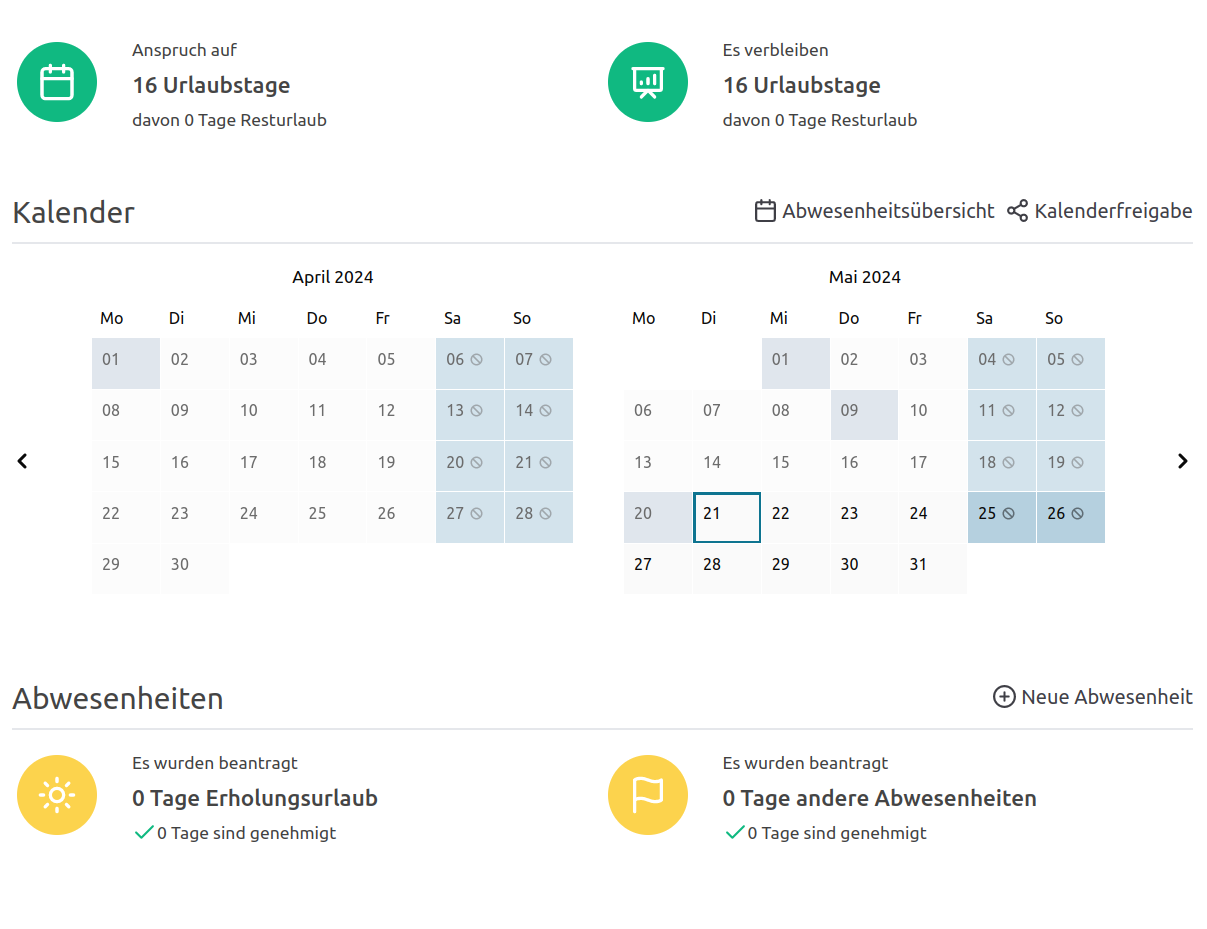This screenshot has width=1207, height=929.
Task: Select 27 May in the calendar
Action: click(x=658, y=568)
